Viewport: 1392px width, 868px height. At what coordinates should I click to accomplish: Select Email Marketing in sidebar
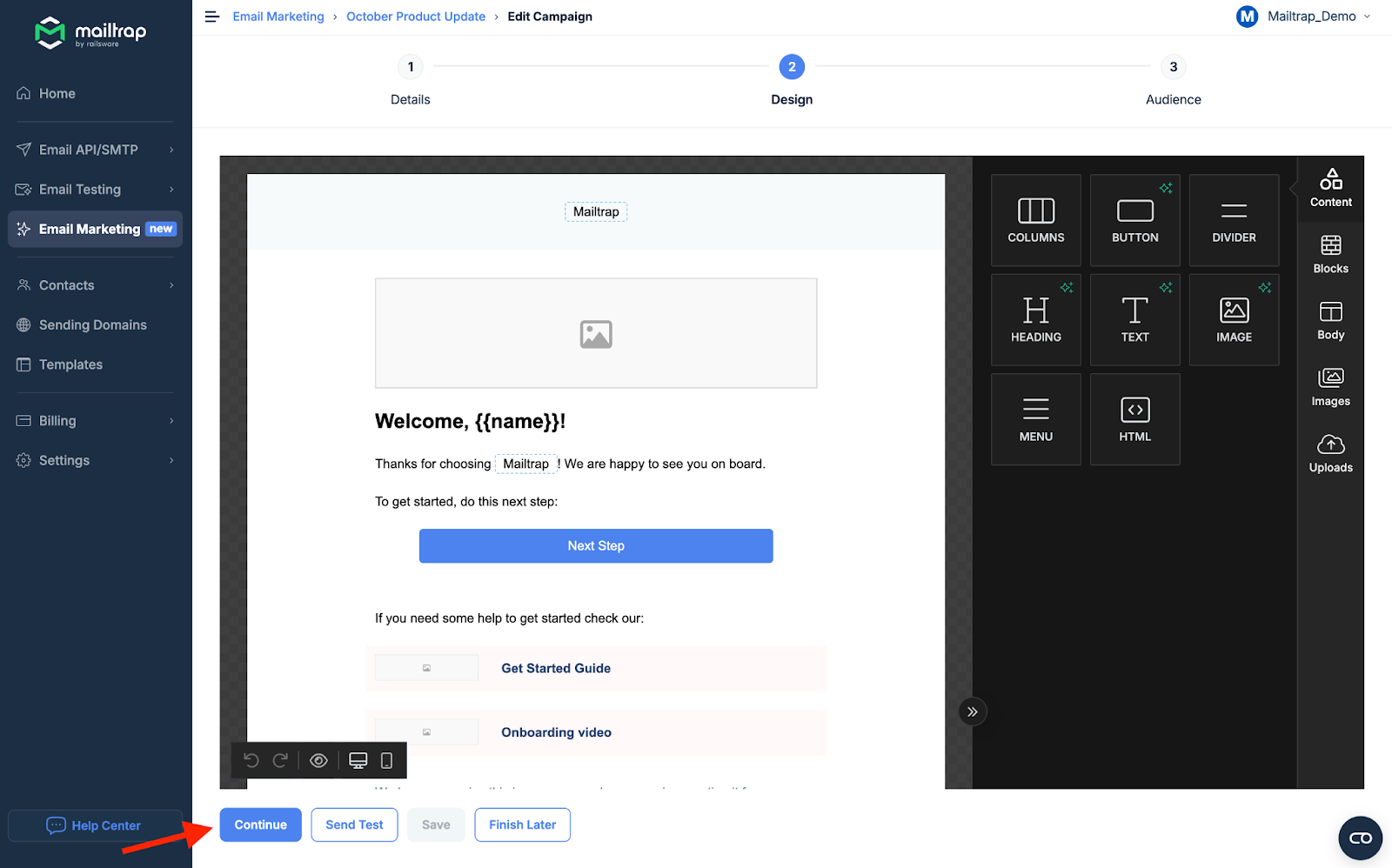click(96, 229)
